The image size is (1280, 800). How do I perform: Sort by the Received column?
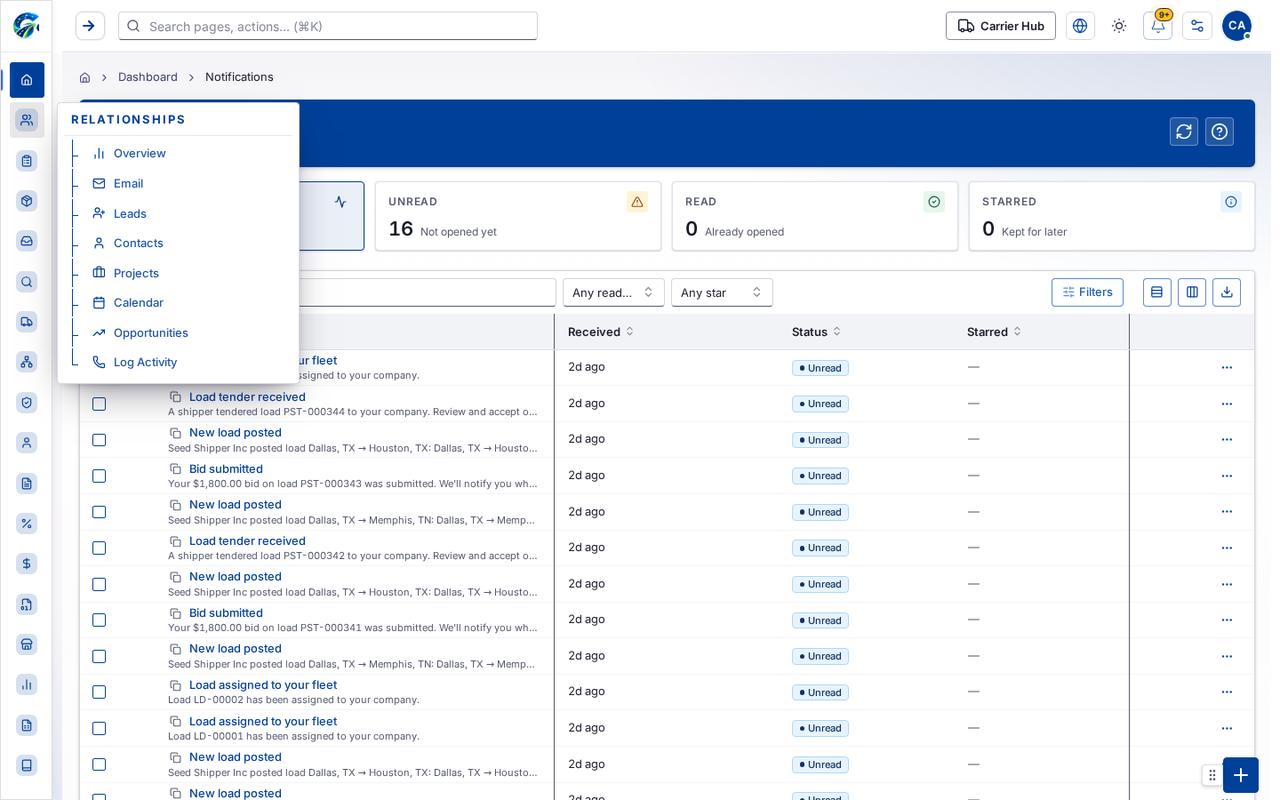point(600,332)
